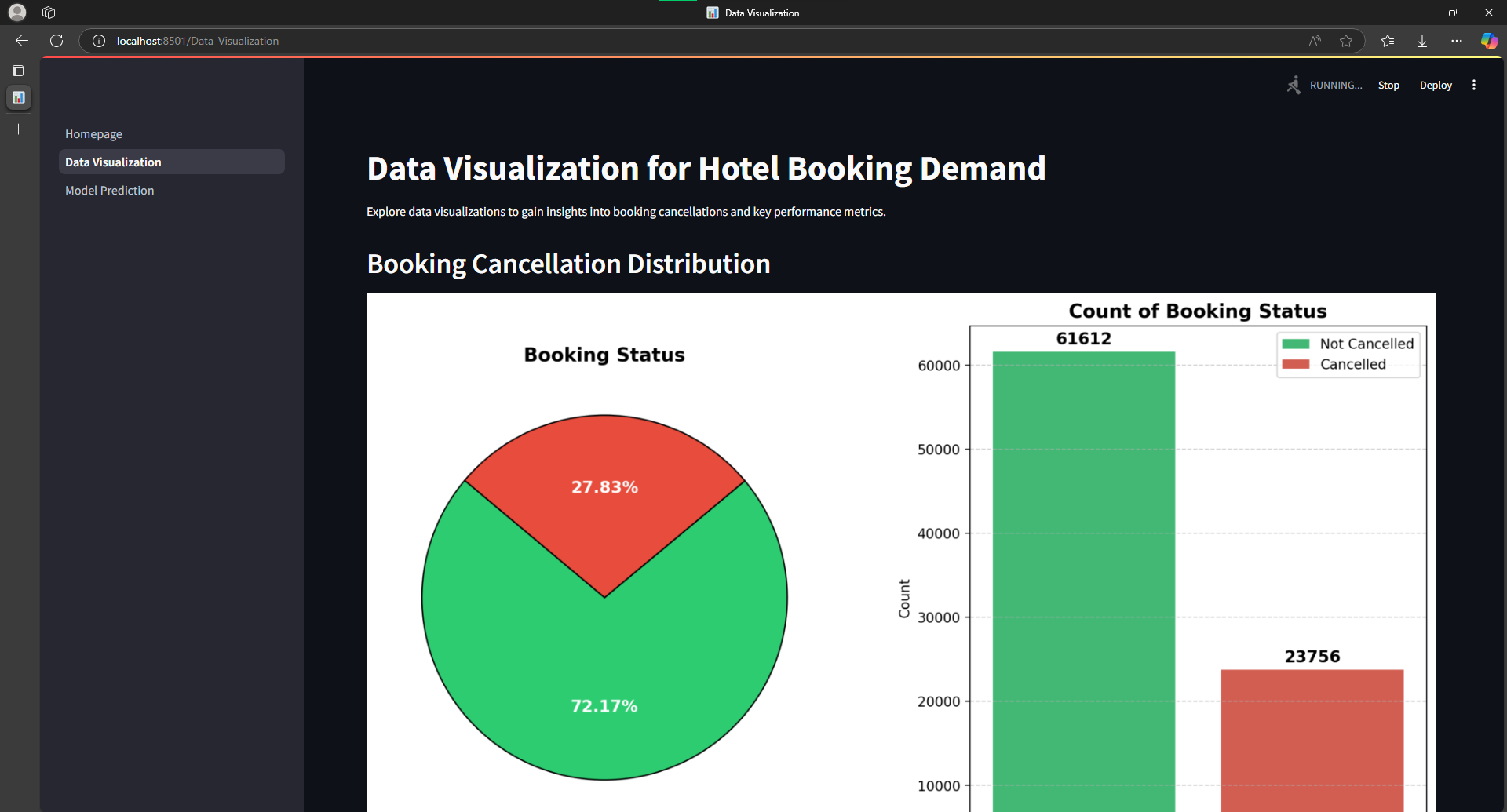The image size is (1507, 812).
Task: Click the Count of Booking Status title
Action: (1198, 311)
